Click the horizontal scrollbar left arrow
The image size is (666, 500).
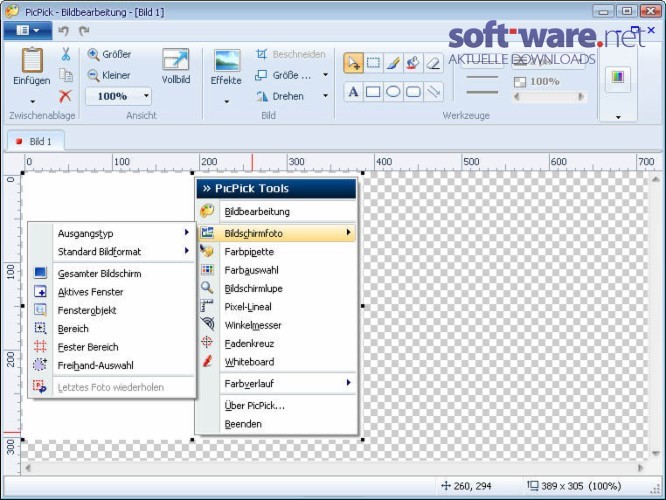pos(28,468)
